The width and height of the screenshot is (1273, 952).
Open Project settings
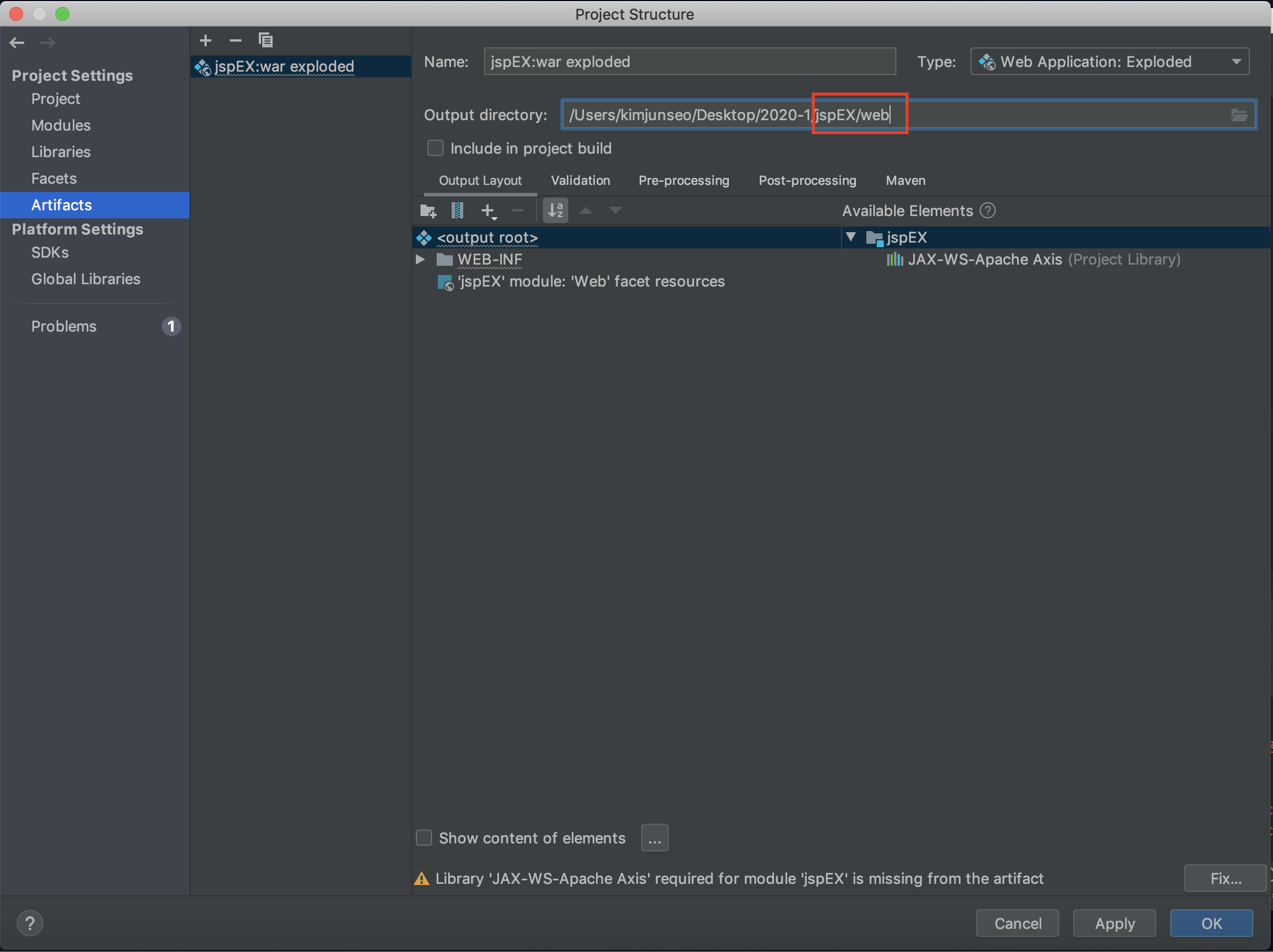tap(55, 99)
